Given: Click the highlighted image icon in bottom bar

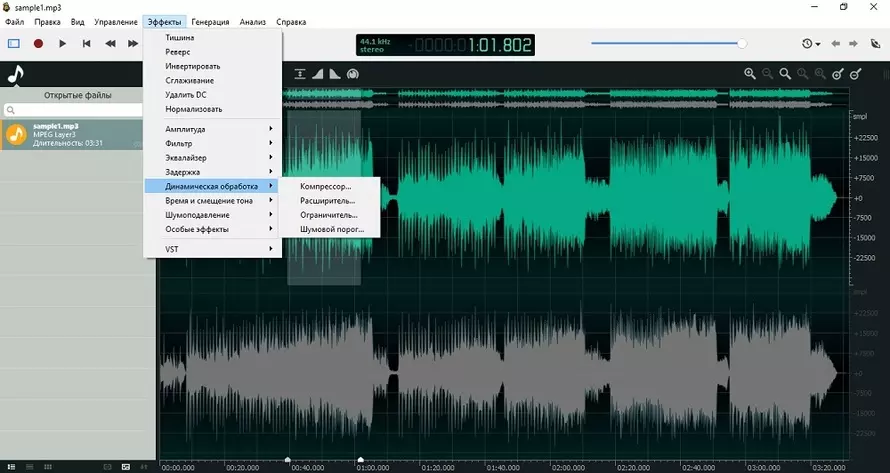Looking at the screenshot, I should pyautogui.click(x=125, y=467).
